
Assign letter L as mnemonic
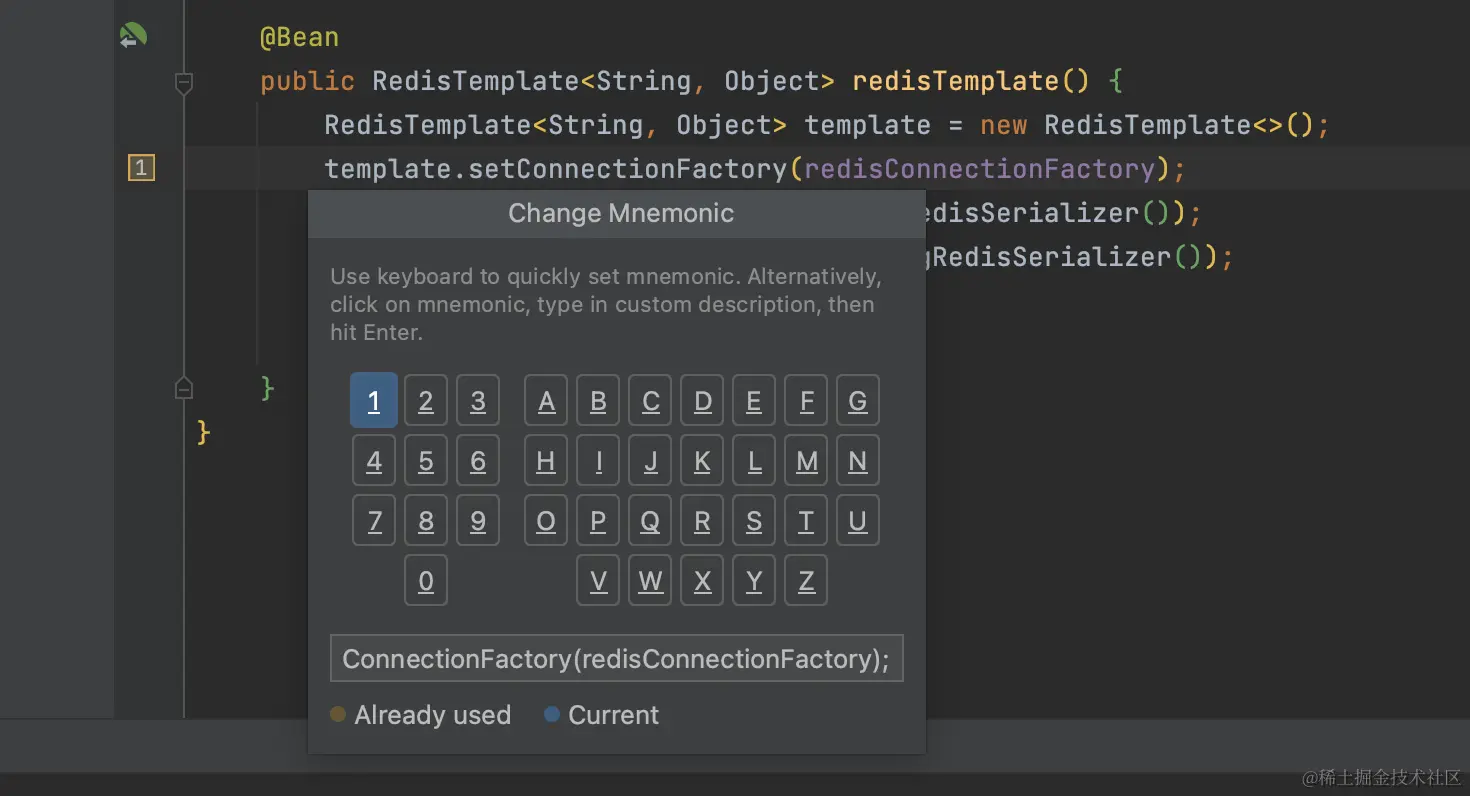[754, 460]
